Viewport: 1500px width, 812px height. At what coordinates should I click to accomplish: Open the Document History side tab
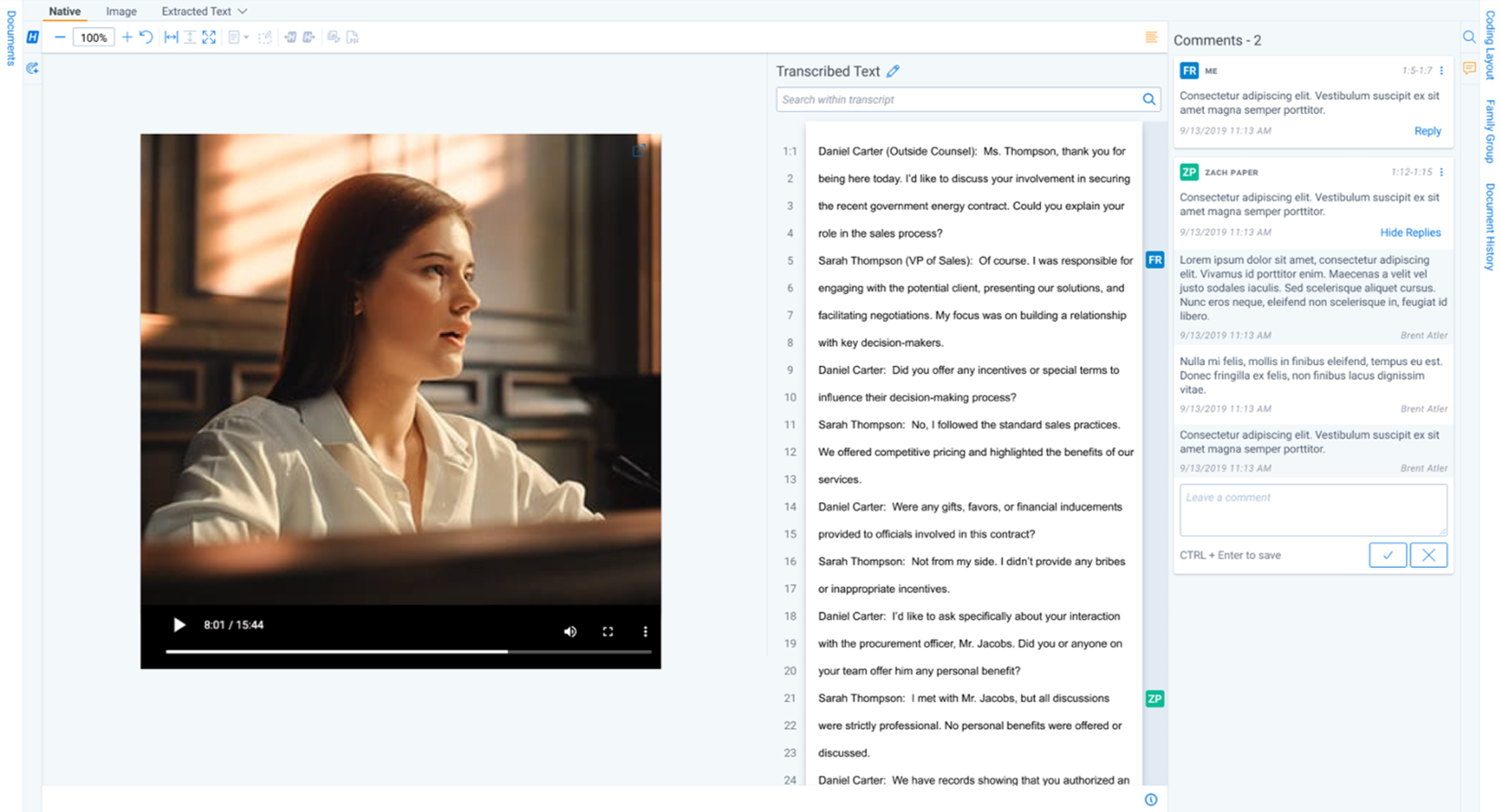[1490, 227]
